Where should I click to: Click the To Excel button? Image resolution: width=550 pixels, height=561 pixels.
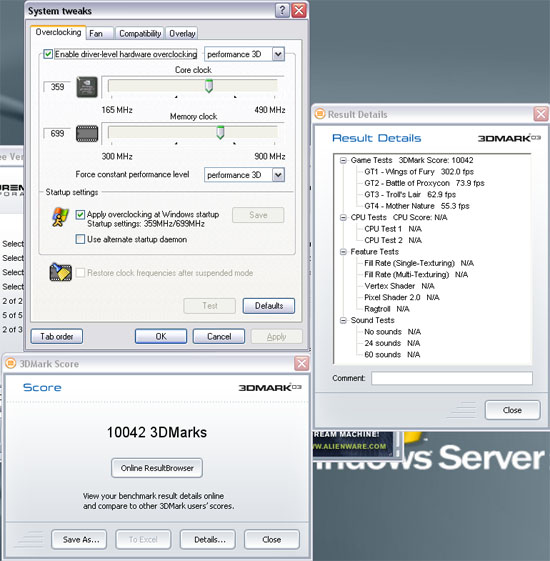(x=143, y=540)
